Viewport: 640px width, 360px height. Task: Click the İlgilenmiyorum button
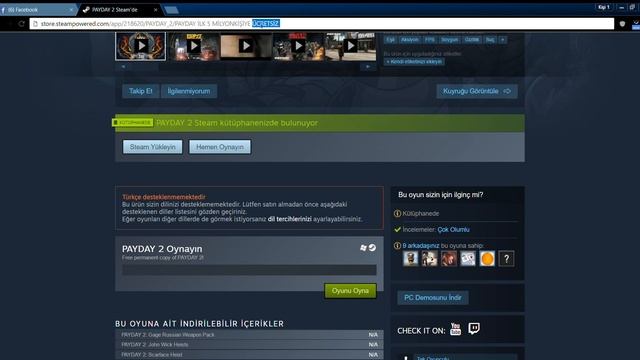(189, 91)
